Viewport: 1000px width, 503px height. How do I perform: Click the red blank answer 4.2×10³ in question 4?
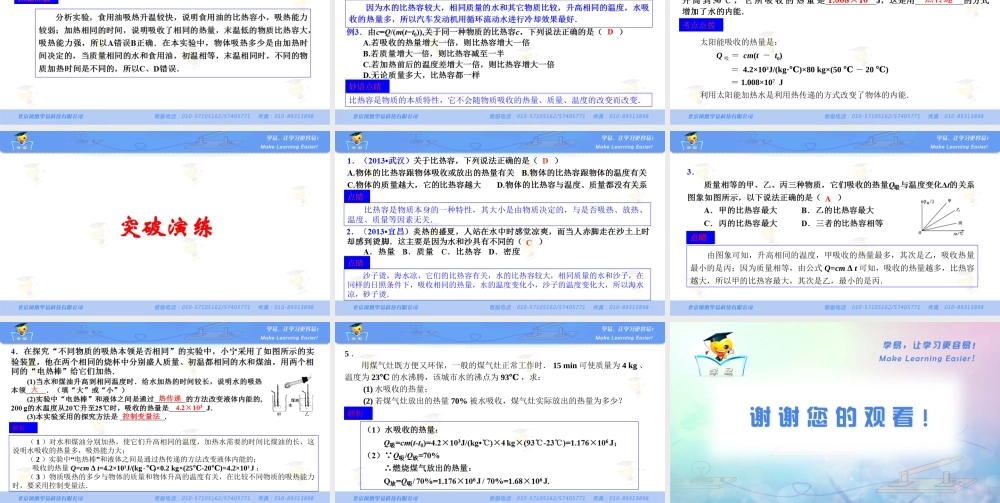(x=189, y=407)
